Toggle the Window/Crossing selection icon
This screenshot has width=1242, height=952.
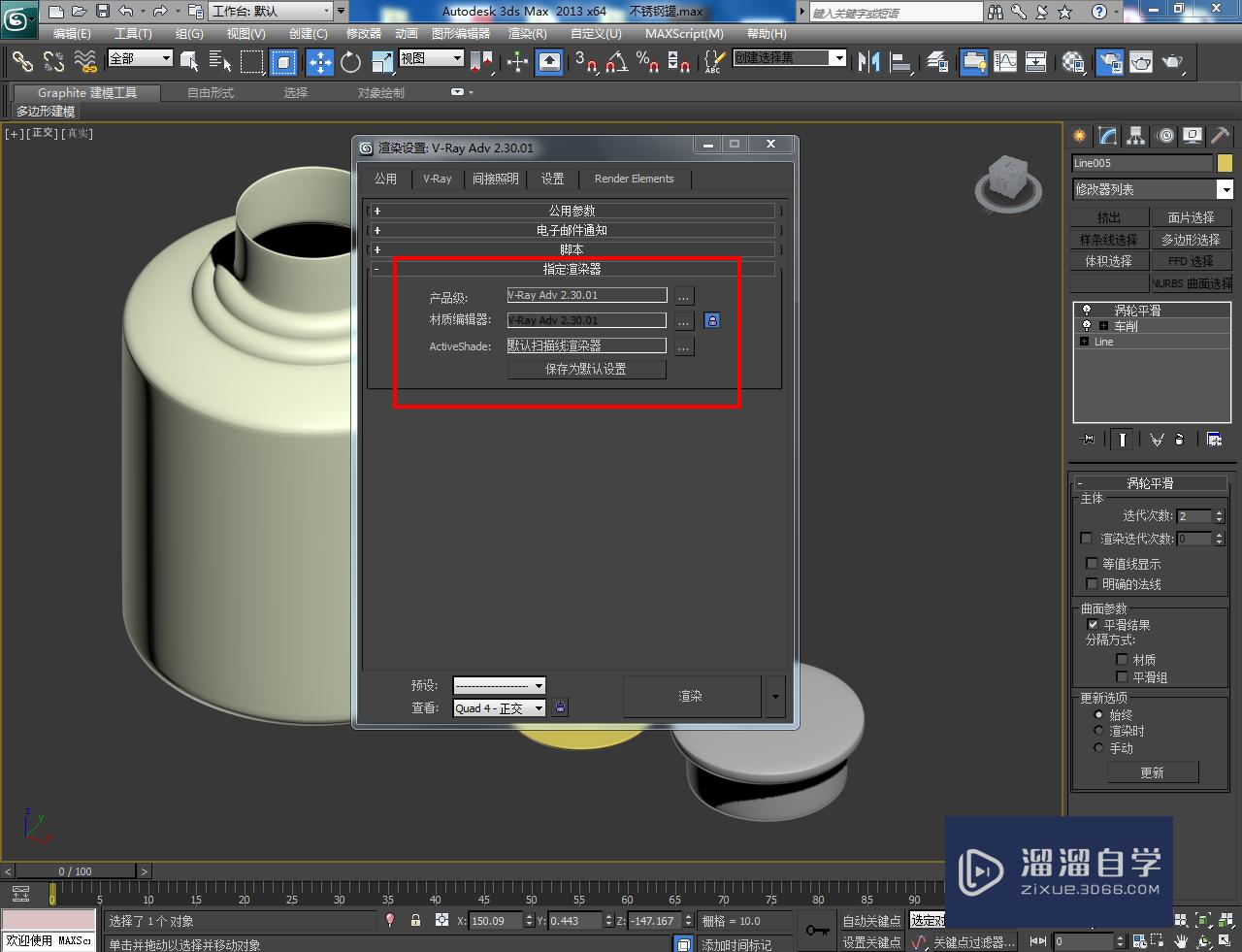tap(283, 62)
